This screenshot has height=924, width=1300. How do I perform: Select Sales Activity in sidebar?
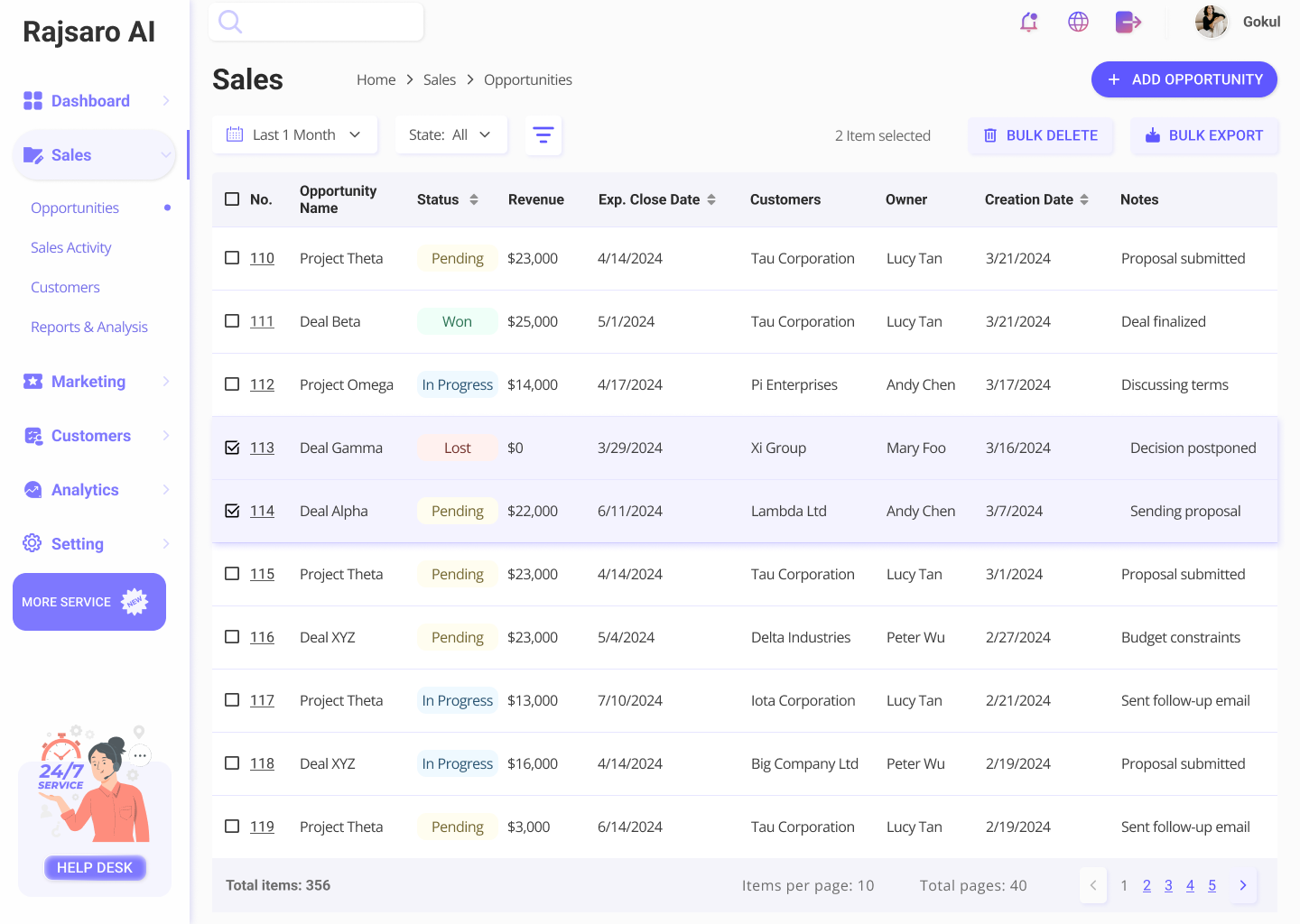(71, 247)
